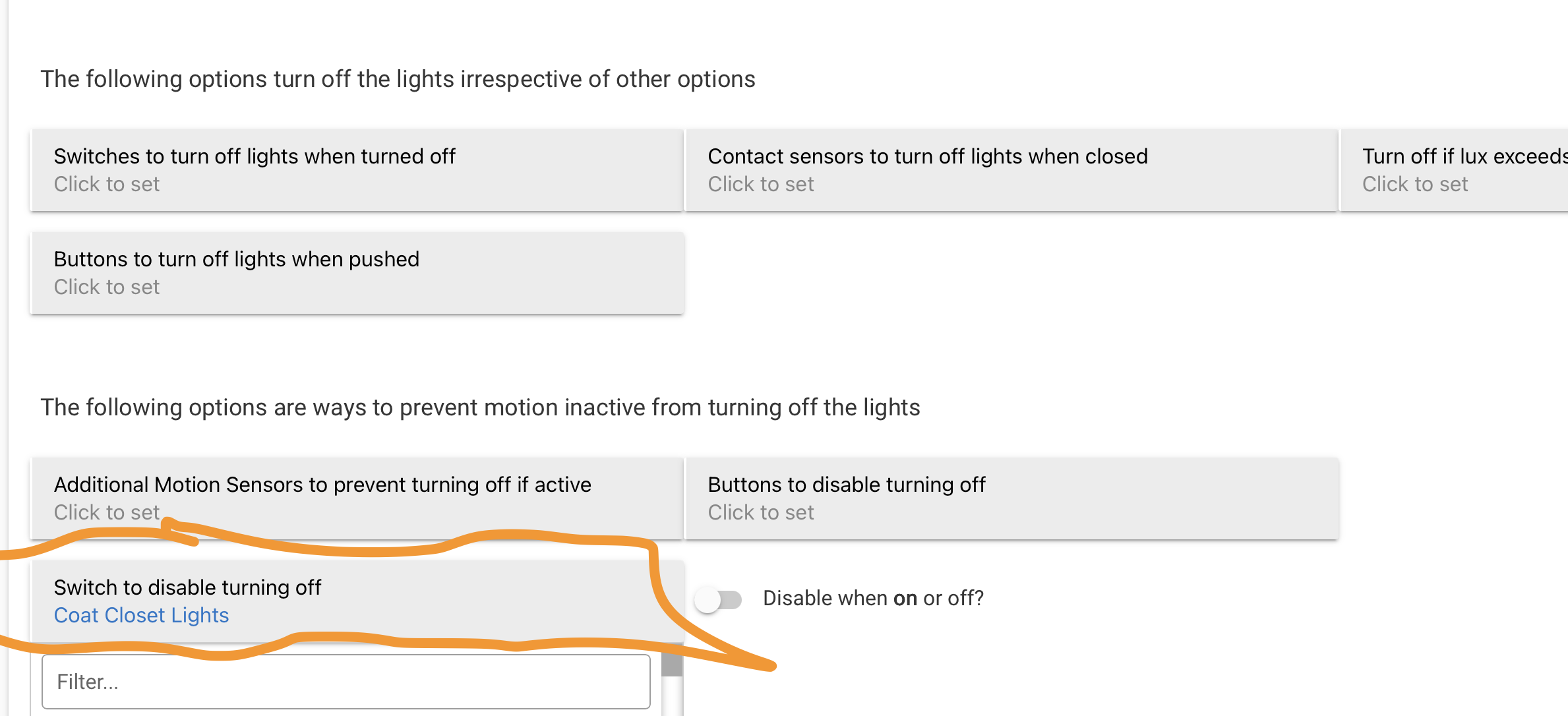Click "Click to set" under lux exceeds option
1568x716 pixels.
pyautogui.click(x=1415, y=185)
